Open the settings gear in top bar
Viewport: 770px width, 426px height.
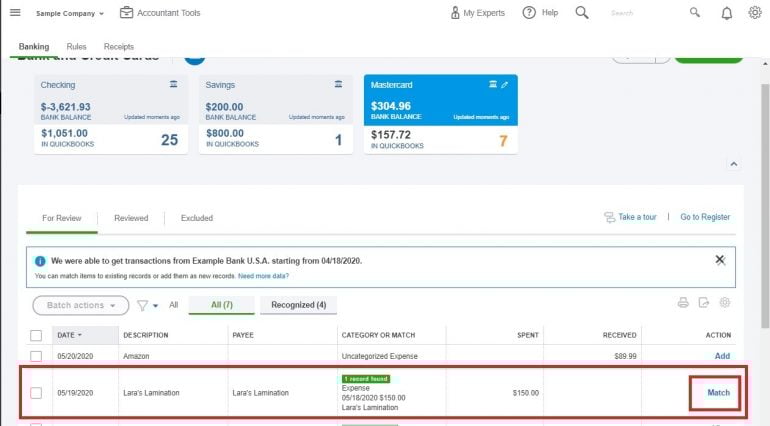pos(755,13)
